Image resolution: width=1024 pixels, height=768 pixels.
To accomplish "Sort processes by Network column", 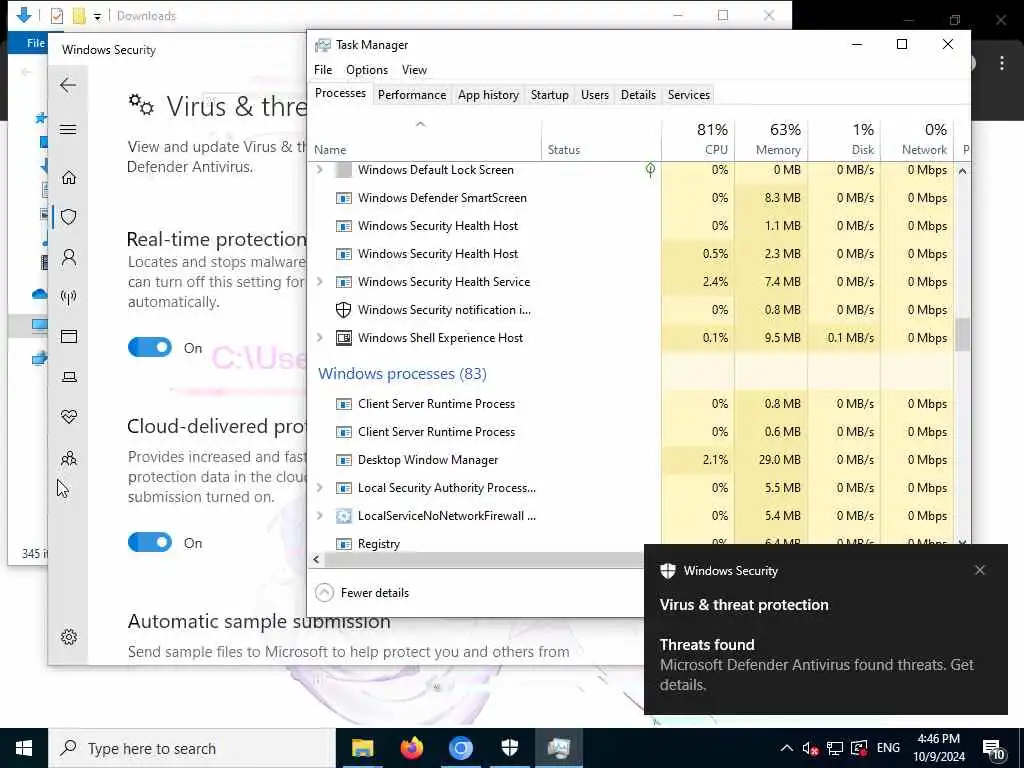I will tap(918, 139).
